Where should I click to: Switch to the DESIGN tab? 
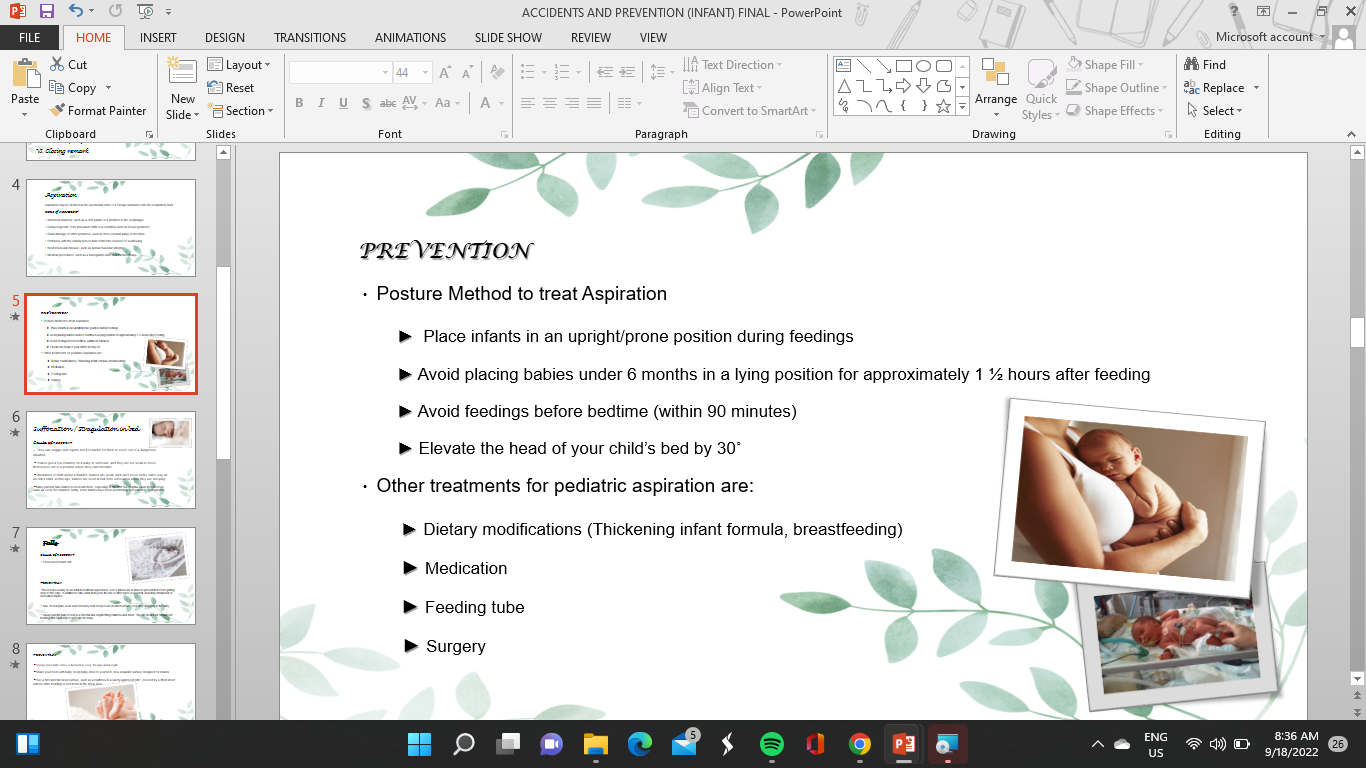(x=225, y=38)
